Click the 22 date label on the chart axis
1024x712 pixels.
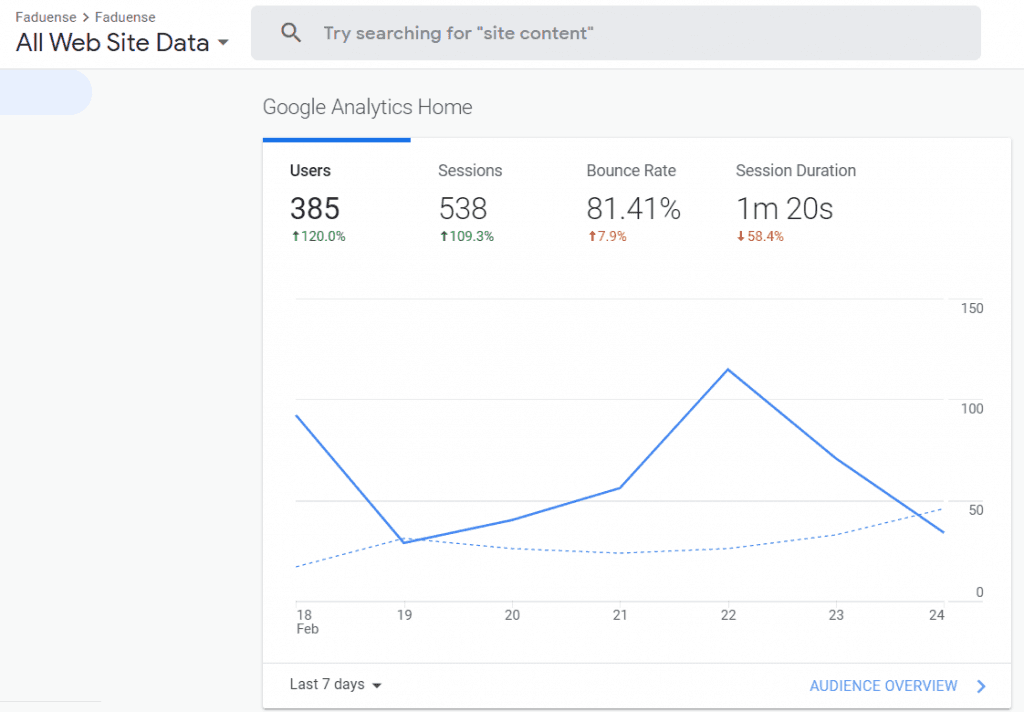coord(728,615)
